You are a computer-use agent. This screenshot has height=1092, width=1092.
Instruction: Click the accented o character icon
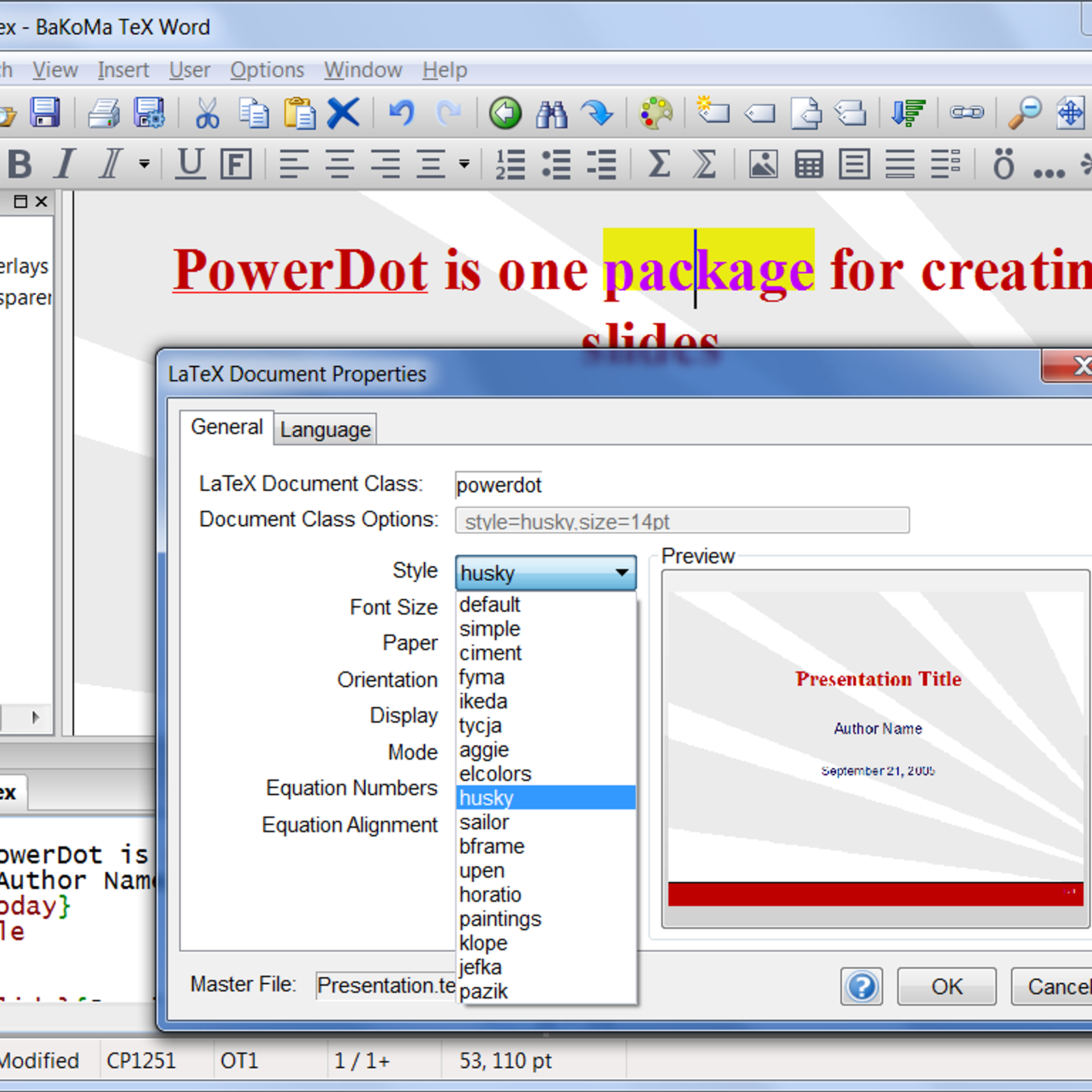point(1003,164)
